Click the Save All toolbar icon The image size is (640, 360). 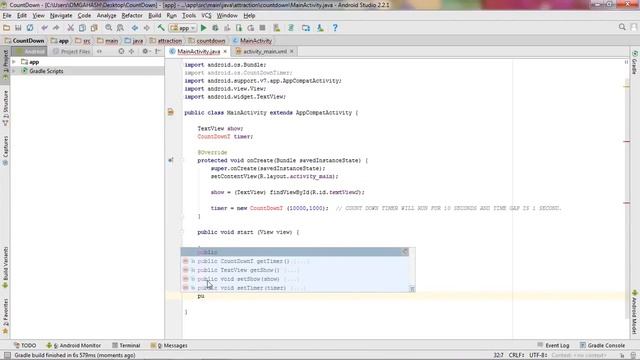(x=18, y=28)
